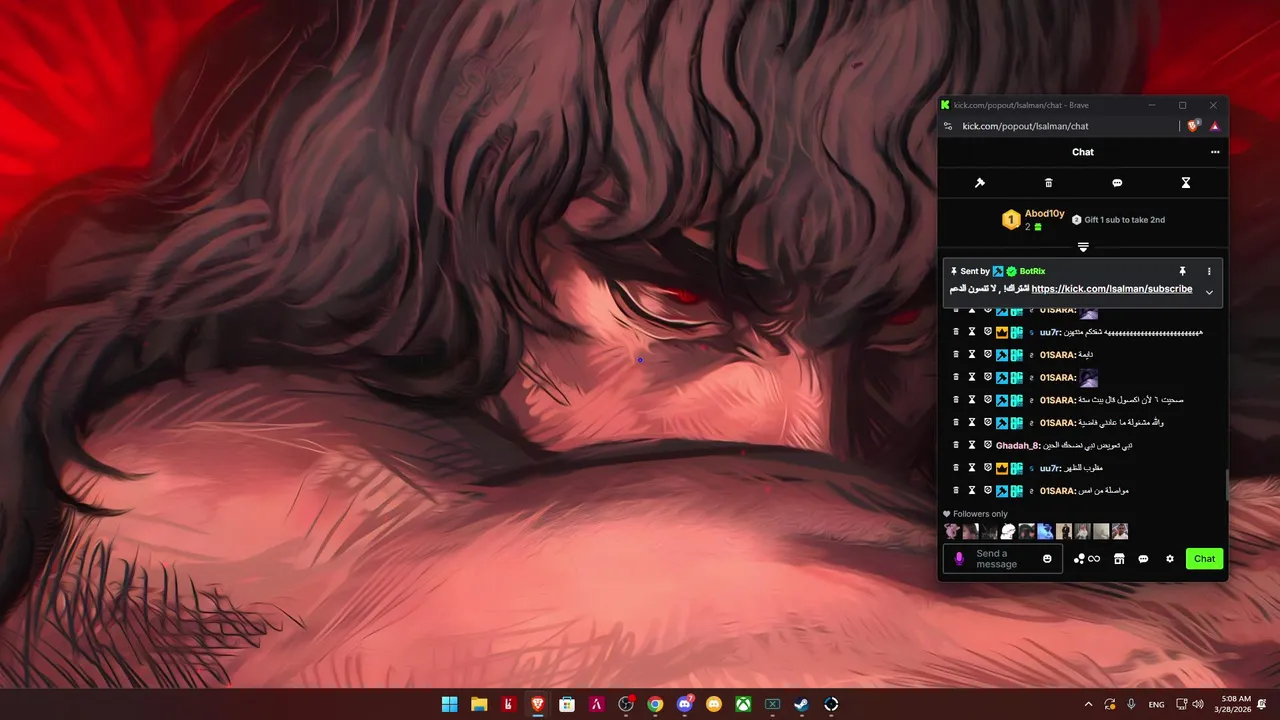Click the hourglass slow mode icon in toolbar
Viewport: 1280px width, 720px height.
pos(1186,183)
